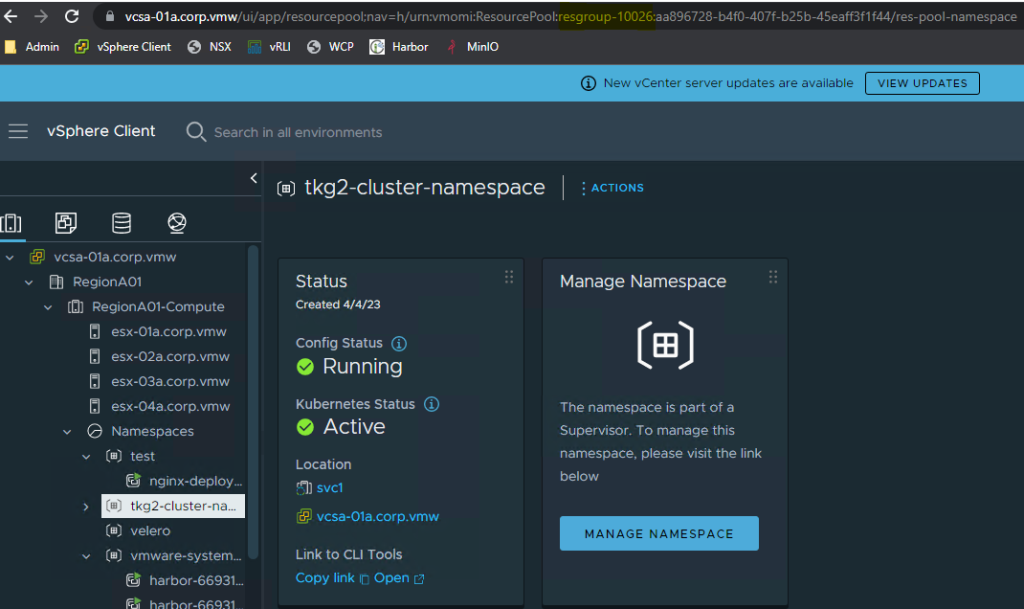The height and width of the screenshot is (609, 1024).
Task: Open the Storage inventory view icon
Action: 122,222
